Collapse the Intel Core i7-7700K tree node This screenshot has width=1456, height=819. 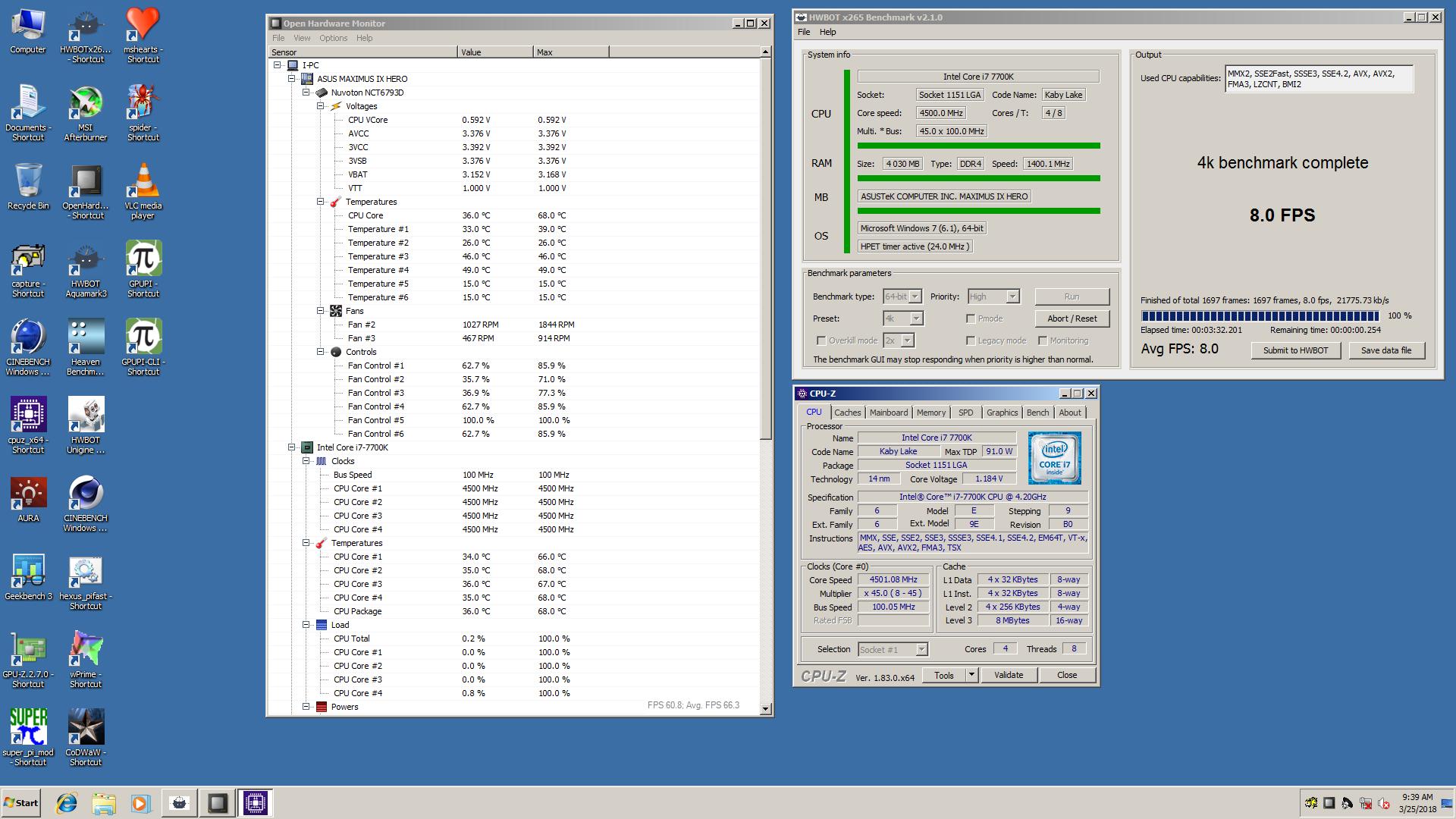tap(292, 447)
